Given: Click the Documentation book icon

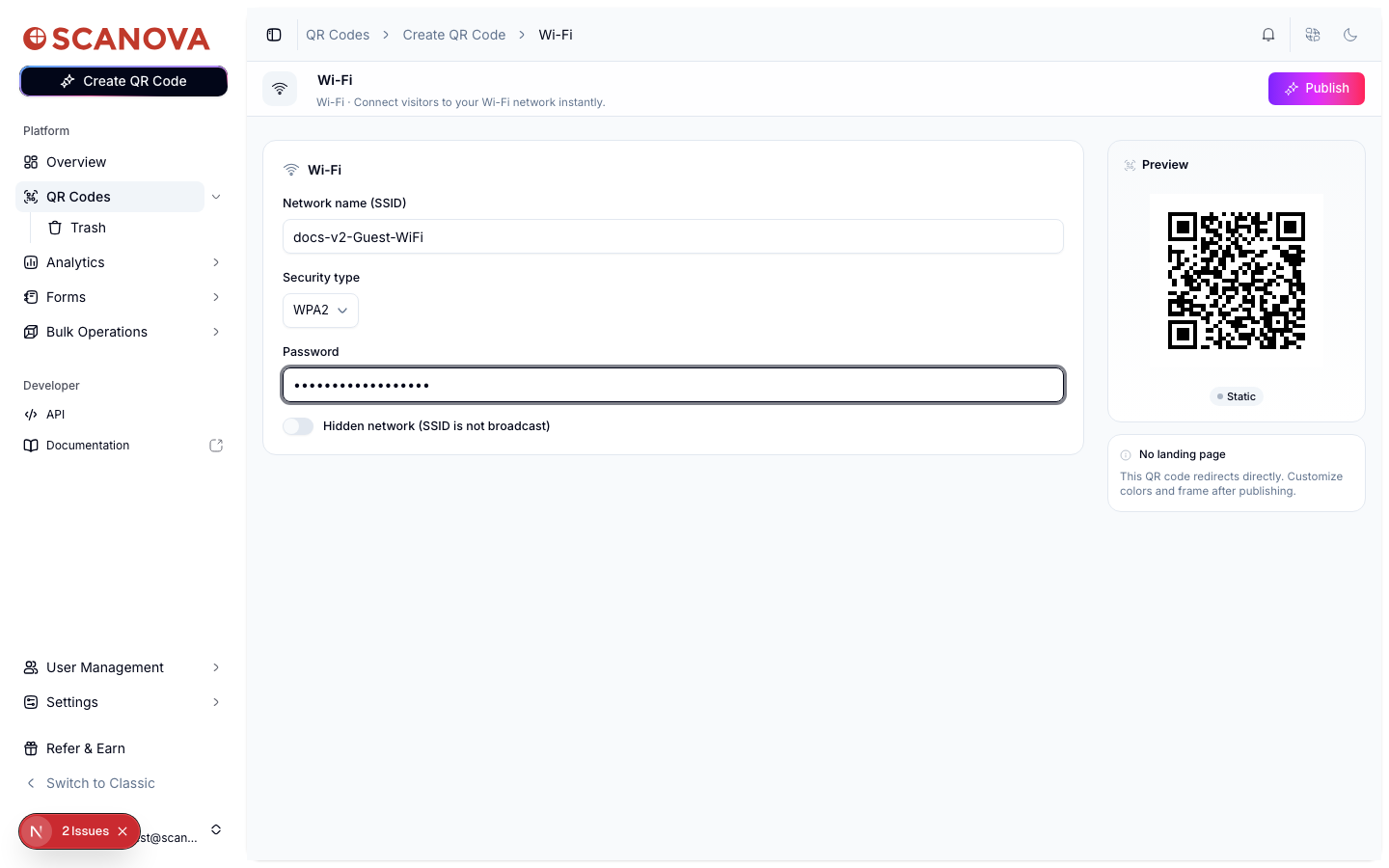Looking at the screenshot, I should coord(31,446).
